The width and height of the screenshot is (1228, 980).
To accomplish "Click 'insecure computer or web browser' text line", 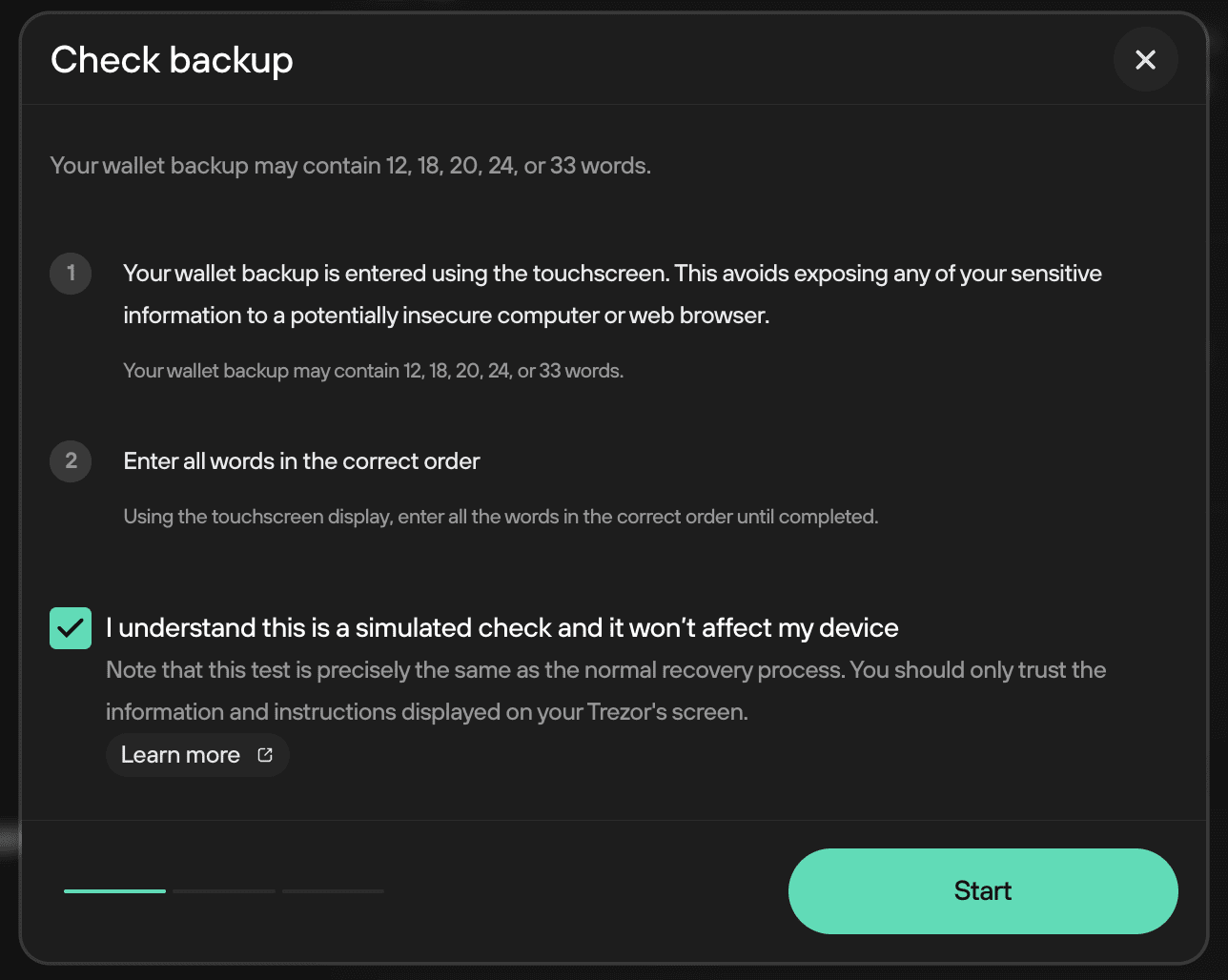I will point(446,316).
